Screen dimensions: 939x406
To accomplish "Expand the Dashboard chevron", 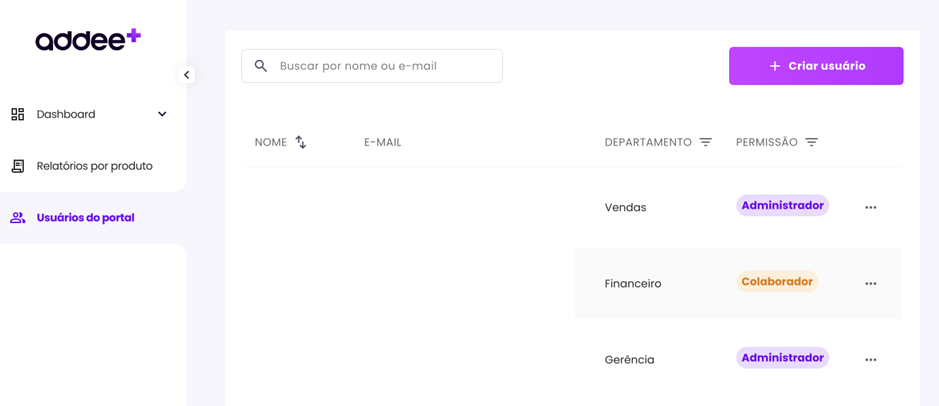I will [162, 114].
